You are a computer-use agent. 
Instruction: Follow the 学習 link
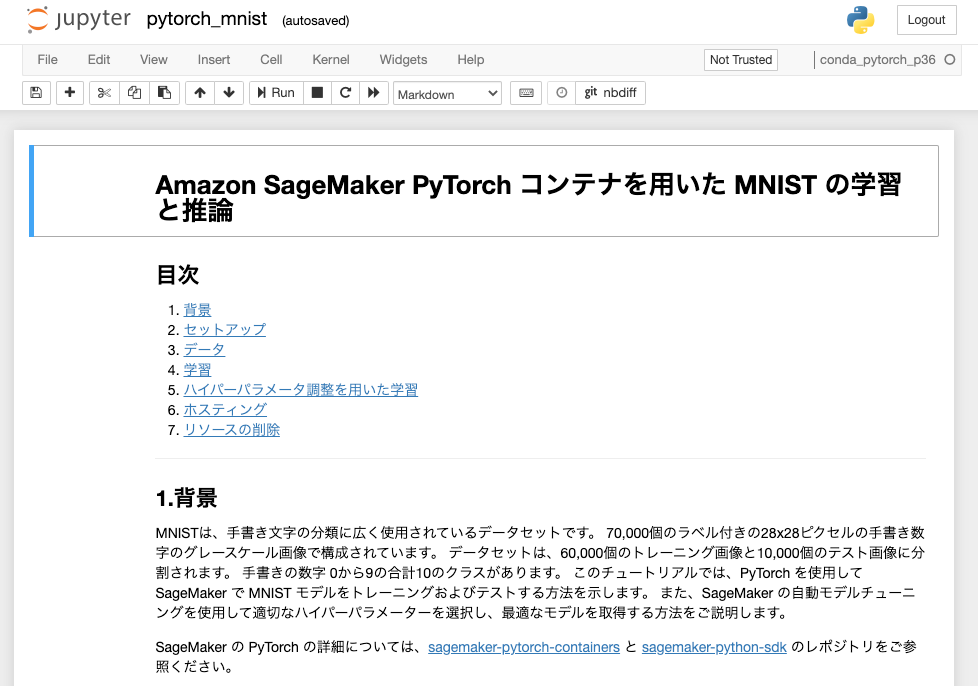click(197, 370)
